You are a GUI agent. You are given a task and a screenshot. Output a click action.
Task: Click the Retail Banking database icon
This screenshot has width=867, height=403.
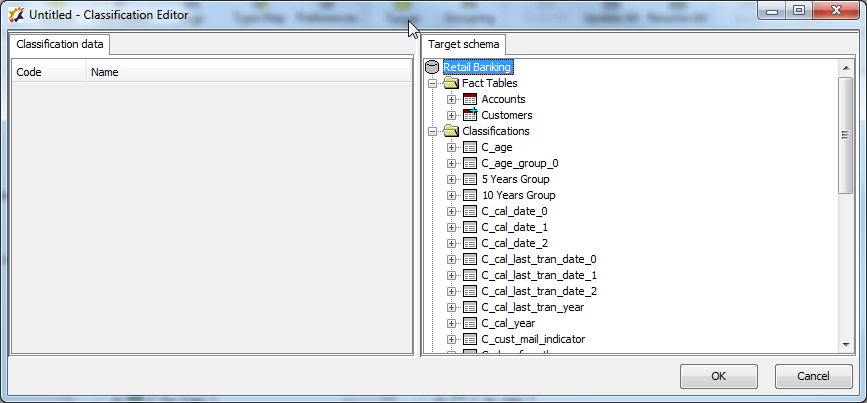(433, 67)
